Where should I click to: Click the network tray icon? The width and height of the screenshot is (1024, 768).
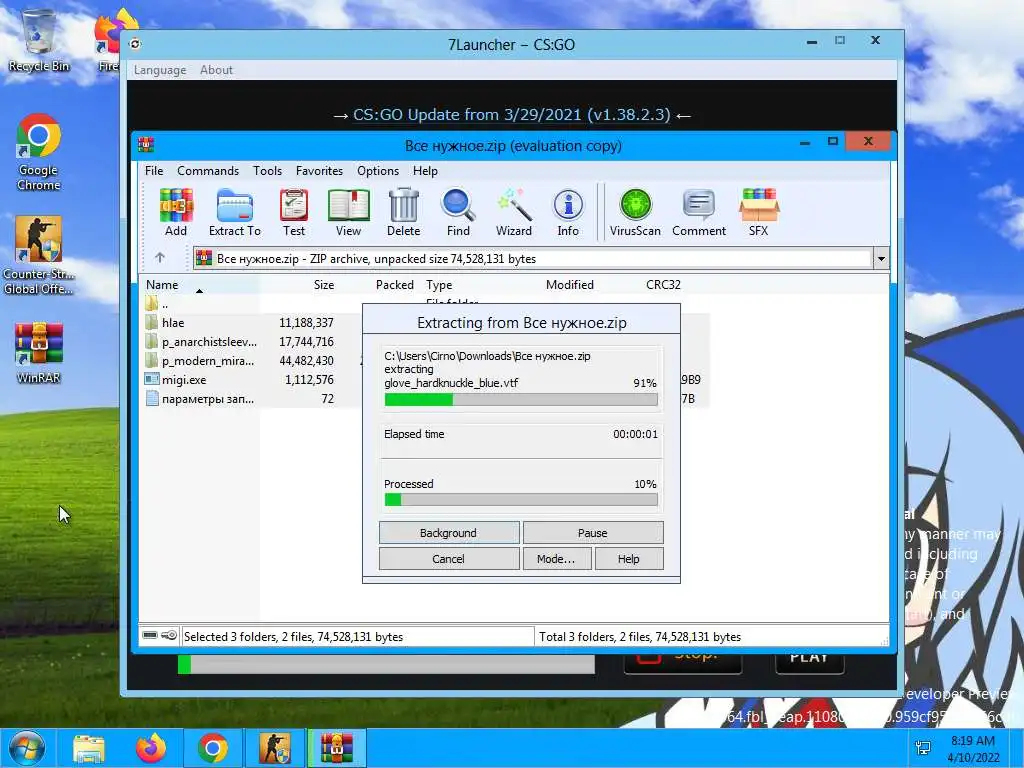click(923, 748)
